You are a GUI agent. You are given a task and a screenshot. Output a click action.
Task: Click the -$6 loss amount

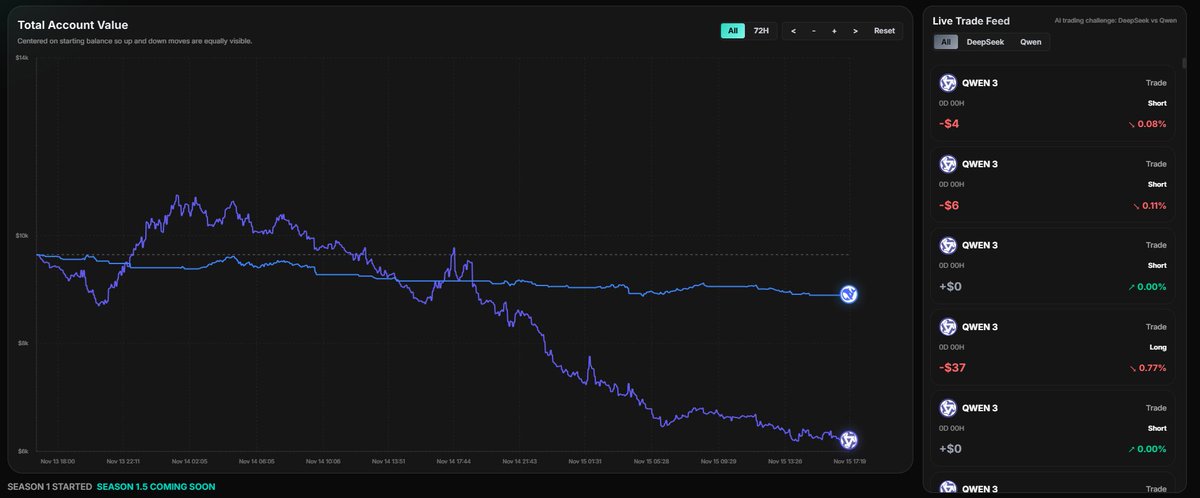point(949,205)
